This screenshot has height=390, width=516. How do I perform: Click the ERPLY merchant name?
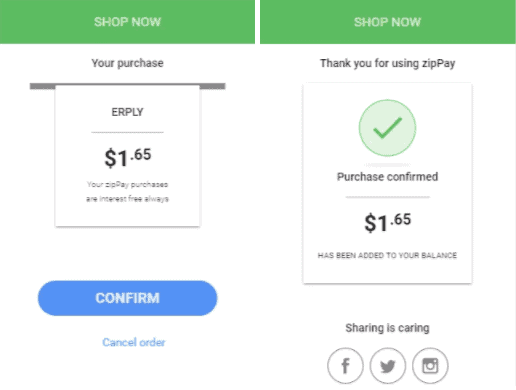pyautogui.click(x=127, y=112)
